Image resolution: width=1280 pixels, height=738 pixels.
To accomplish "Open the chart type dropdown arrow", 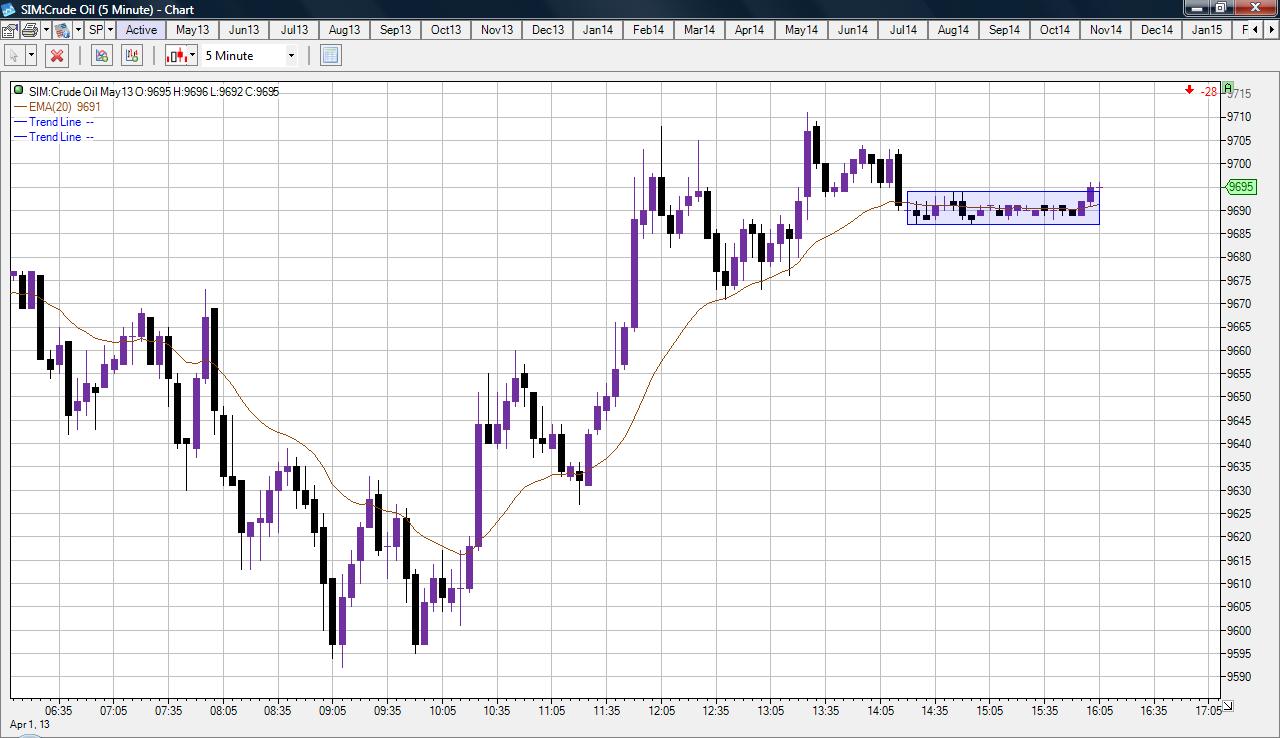I will [x=193, y=56].
